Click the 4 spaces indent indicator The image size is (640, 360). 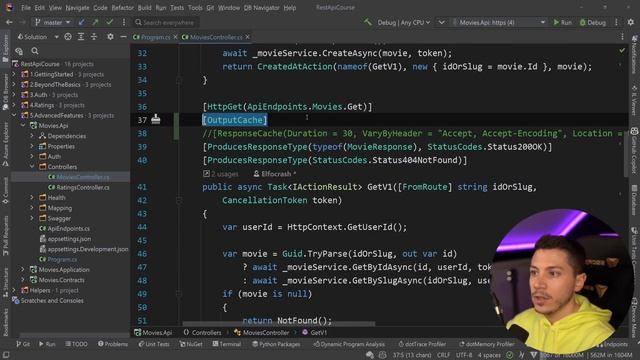(x=489, y=355)
